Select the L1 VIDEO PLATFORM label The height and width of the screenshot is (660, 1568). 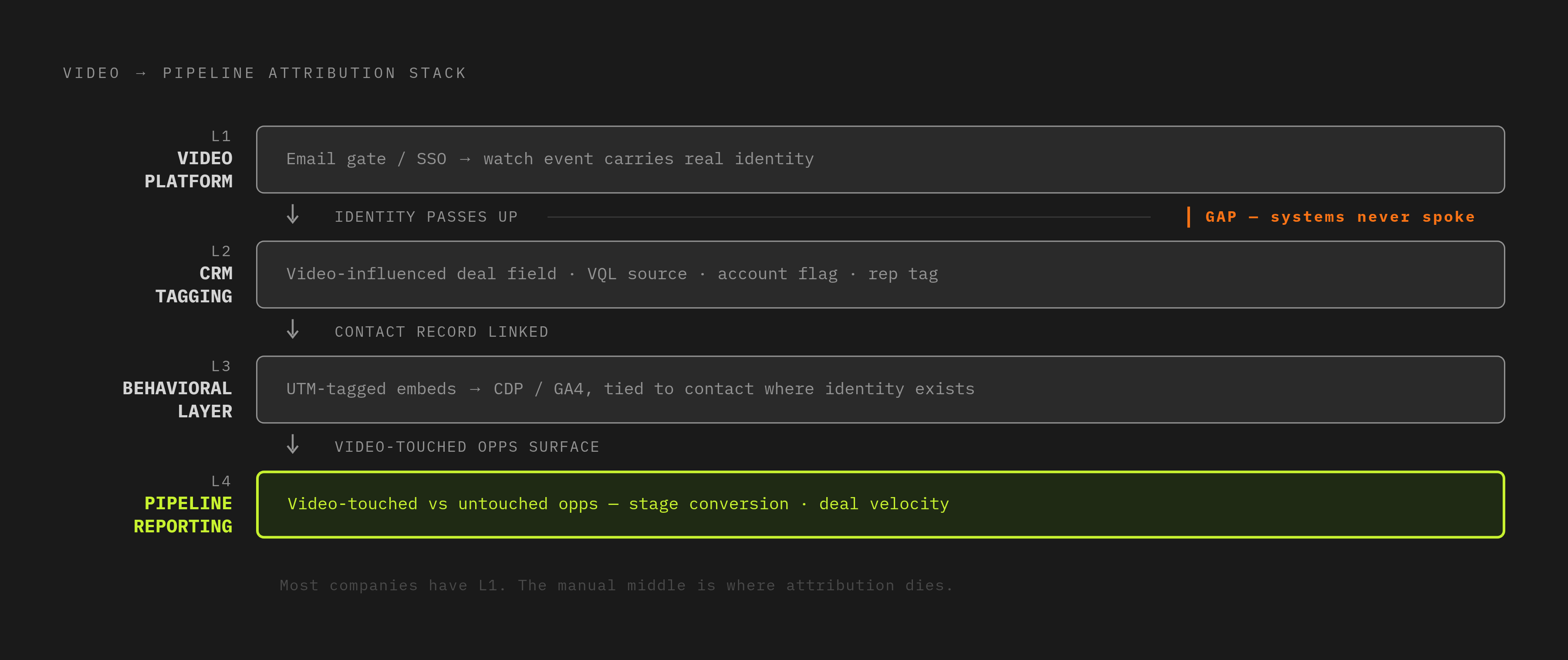(x=189, y=159)
